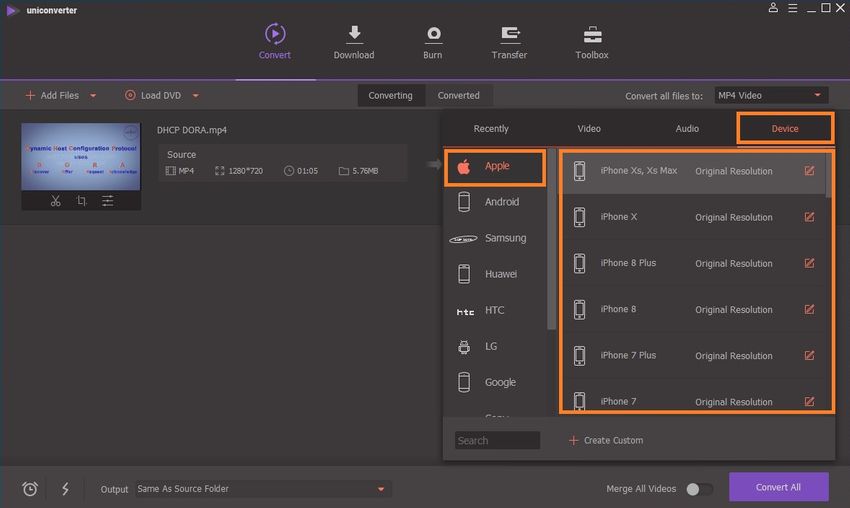Open the MP4 Video format dropdown
This screenshot has height=508, width=850.
point(771,95)
